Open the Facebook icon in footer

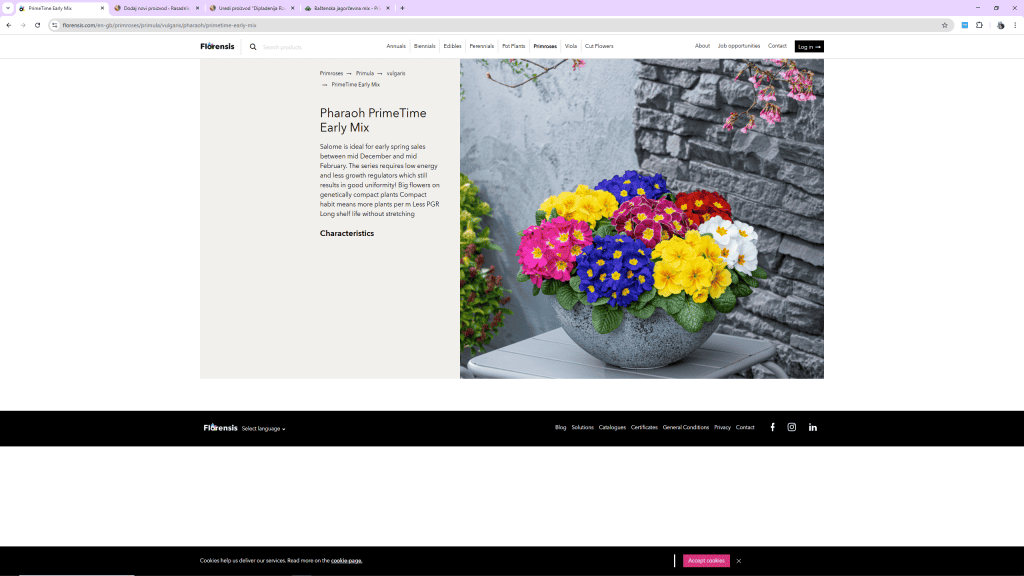pyautogui.click(x=773, y=427)
